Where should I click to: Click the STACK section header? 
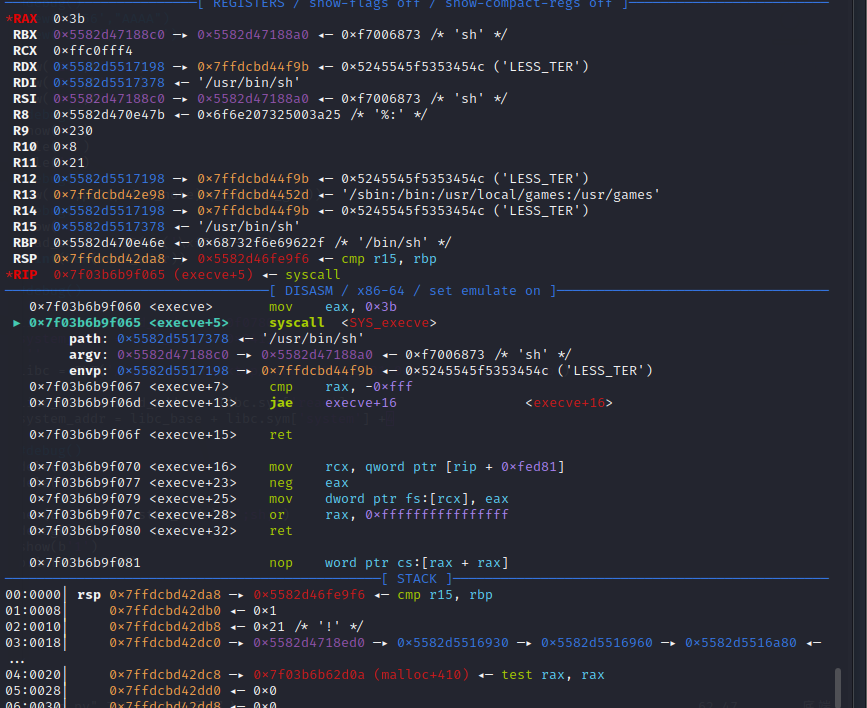(417, 579)
